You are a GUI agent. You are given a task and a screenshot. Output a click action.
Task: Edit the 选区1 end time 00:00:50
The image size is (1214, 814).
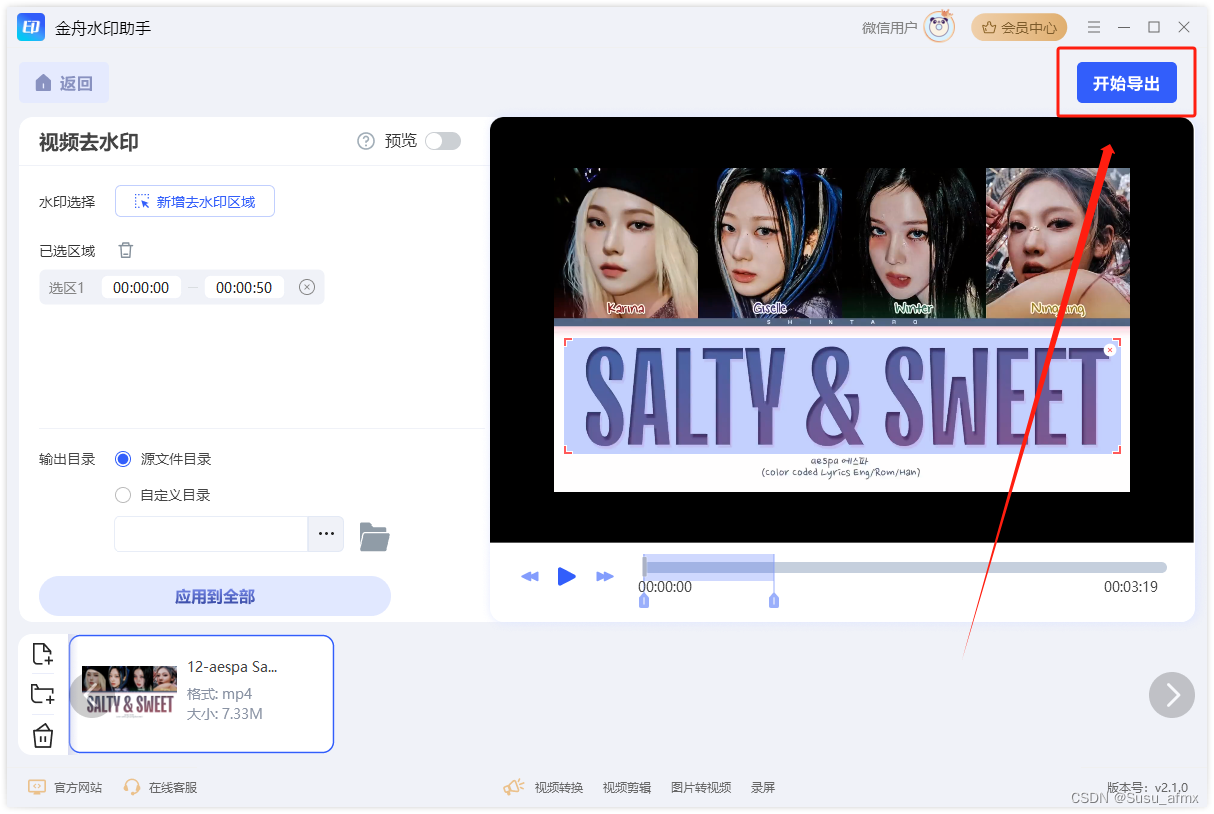[x=244, y=287]
